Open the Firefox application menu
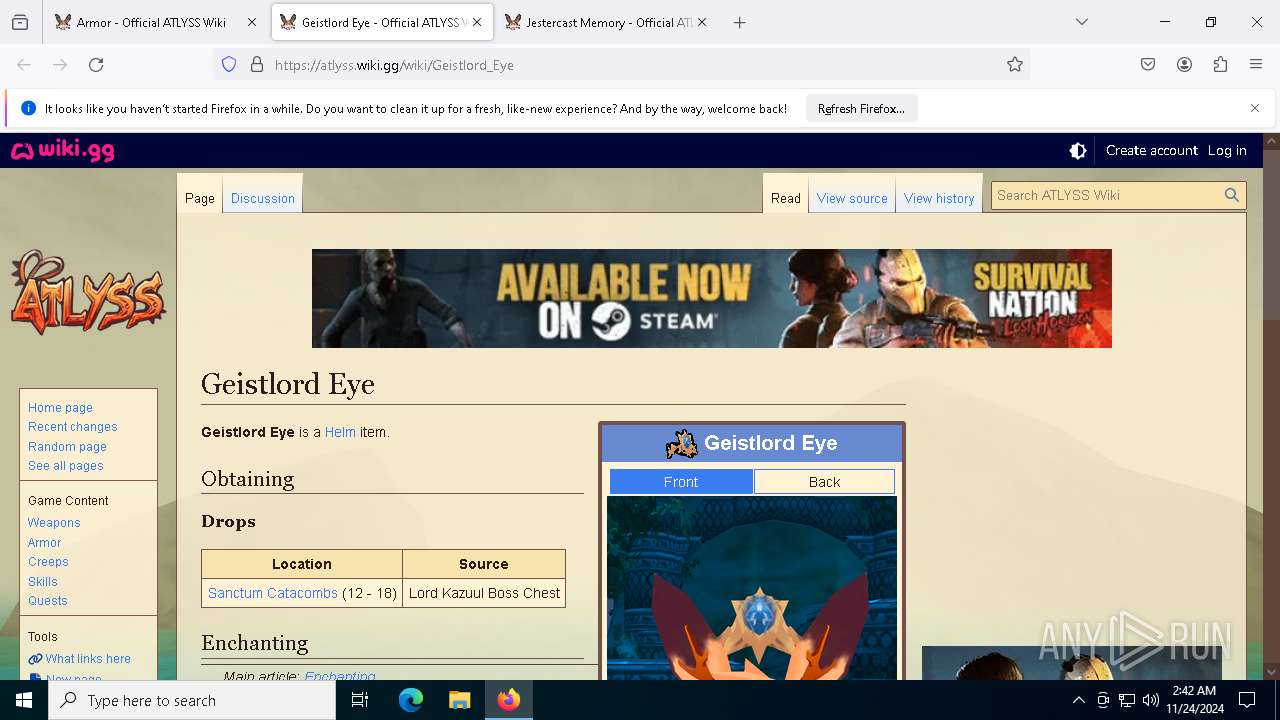Viewport: 1280px width, 720px height. [x=1256, y=65]
